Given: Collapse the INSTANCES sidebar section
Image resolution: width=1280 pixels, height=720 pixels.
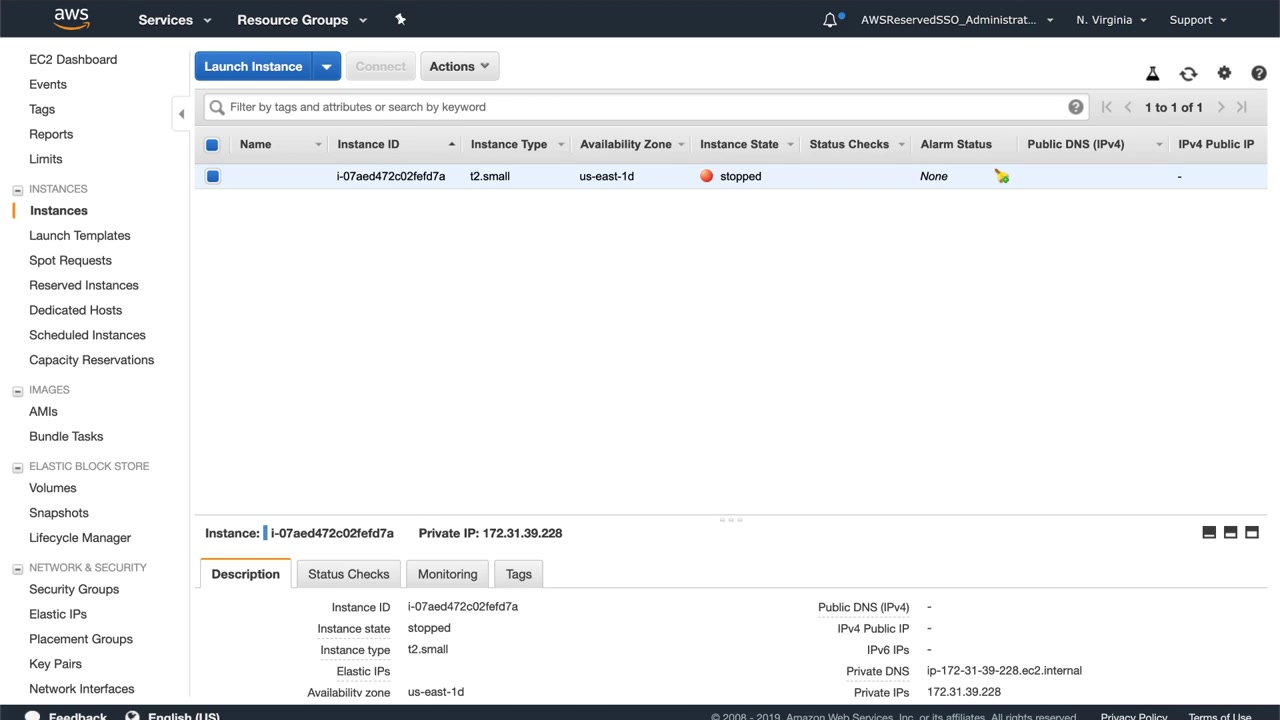Looking at the screenshot, I should 17,189.
